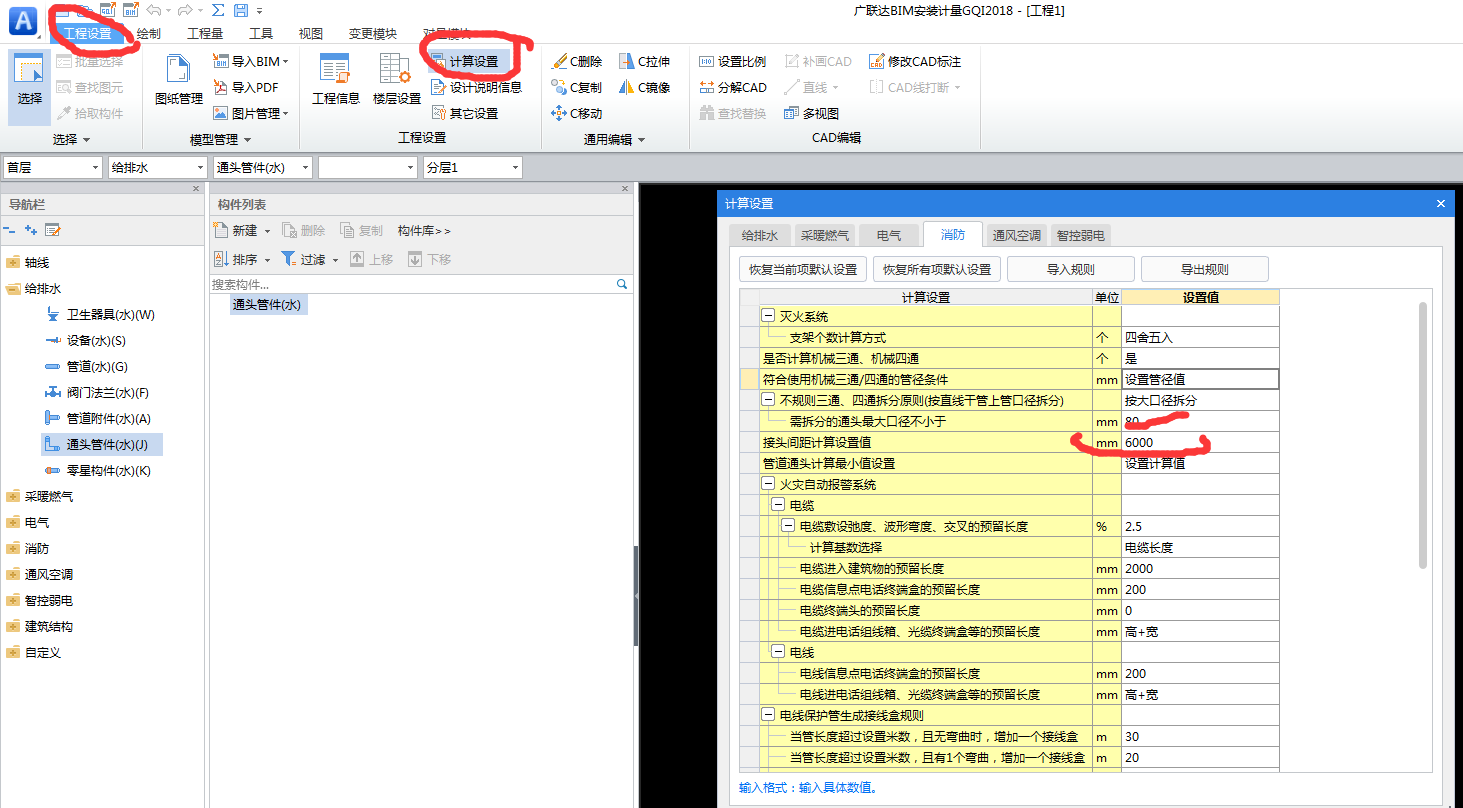Viewport: 1463px width, 808px height.
Task: Collapse the 火灾自动报警系统 group
Action: pyautogui.click(x=768, y=484)
